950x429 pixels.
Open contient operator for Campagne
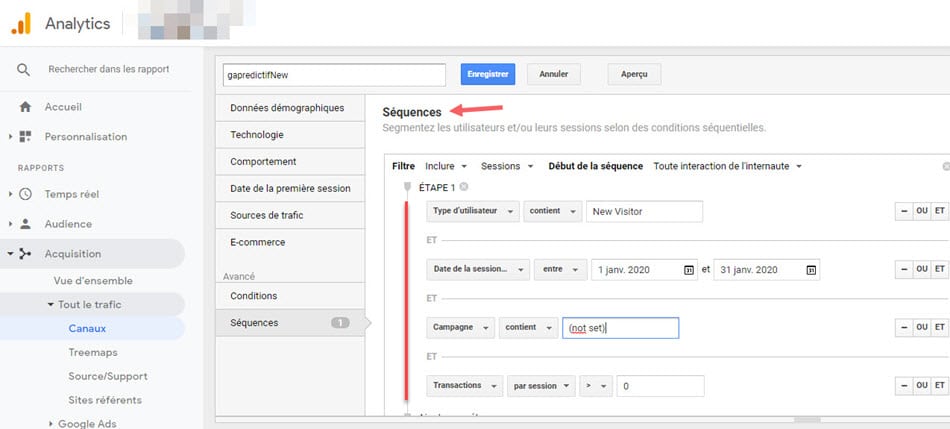(x=528, y=327)
